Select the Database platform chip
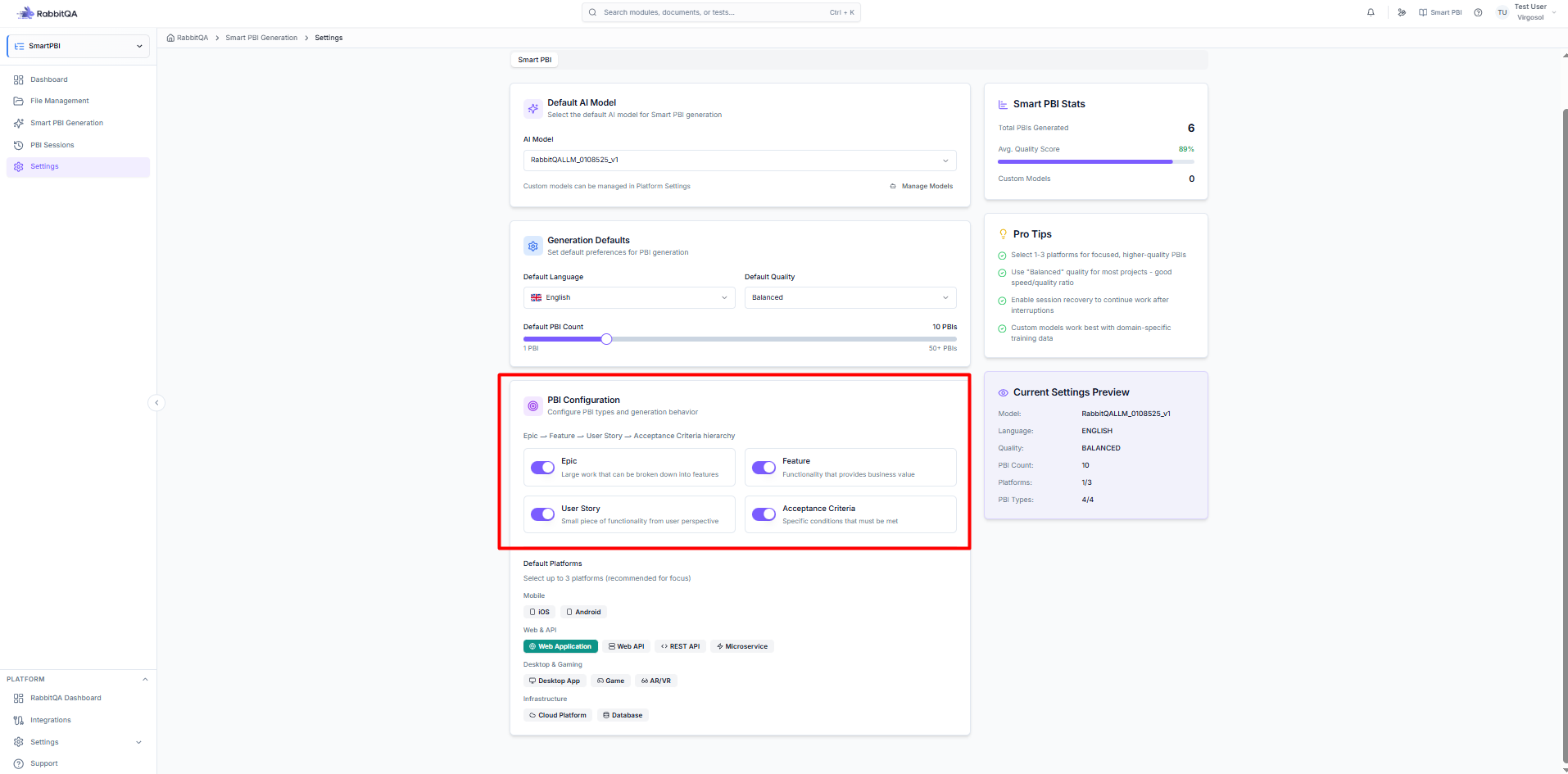Viewport: 1568px width, 774px height. pyautogui.click(x=623, y=715)
